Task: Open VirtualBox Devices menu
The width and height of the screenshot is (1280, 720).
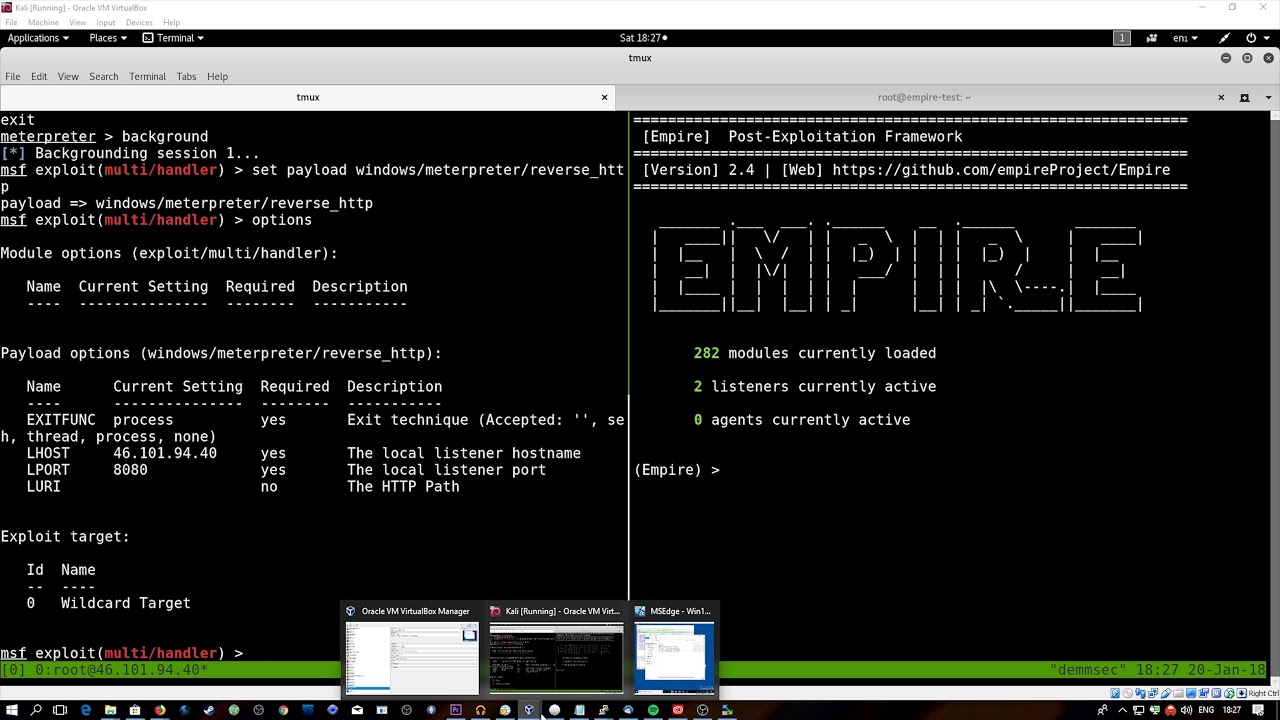Action: [139, 22]
